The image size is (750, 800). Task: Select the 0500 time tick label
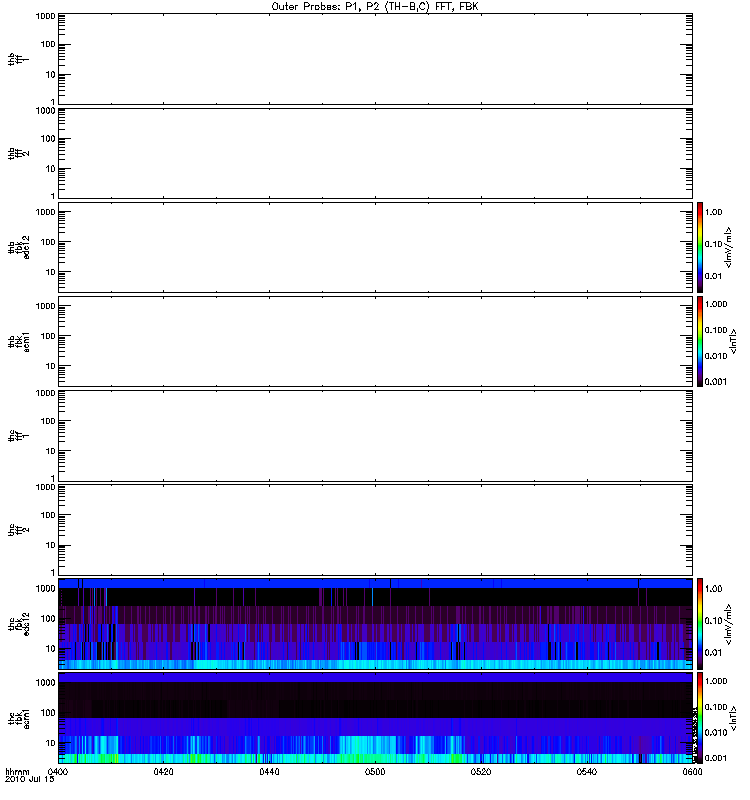375,772
